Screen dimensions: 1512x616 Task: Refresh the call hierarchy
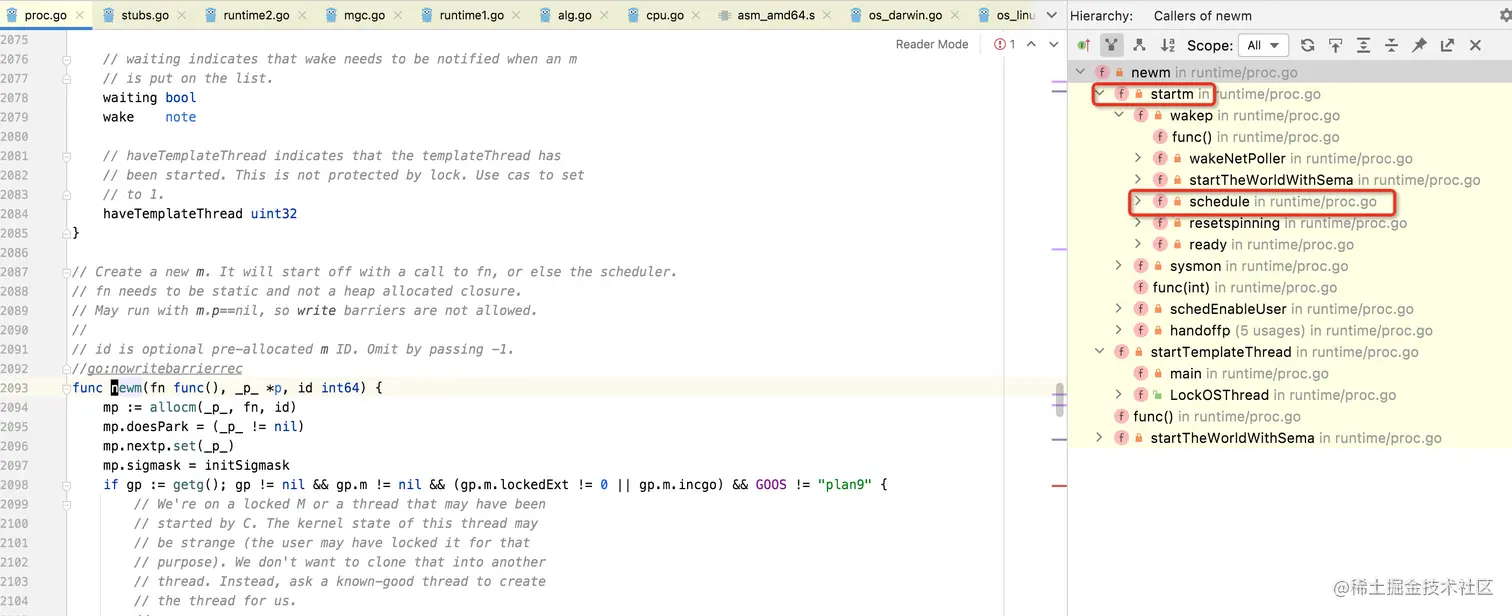tap(1307, 45)
